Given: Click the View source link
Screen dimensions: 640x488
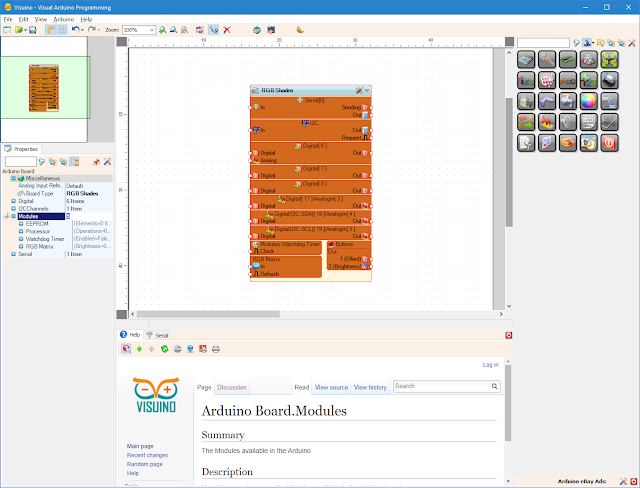Looking at the screenshot, I should [331, 387].
